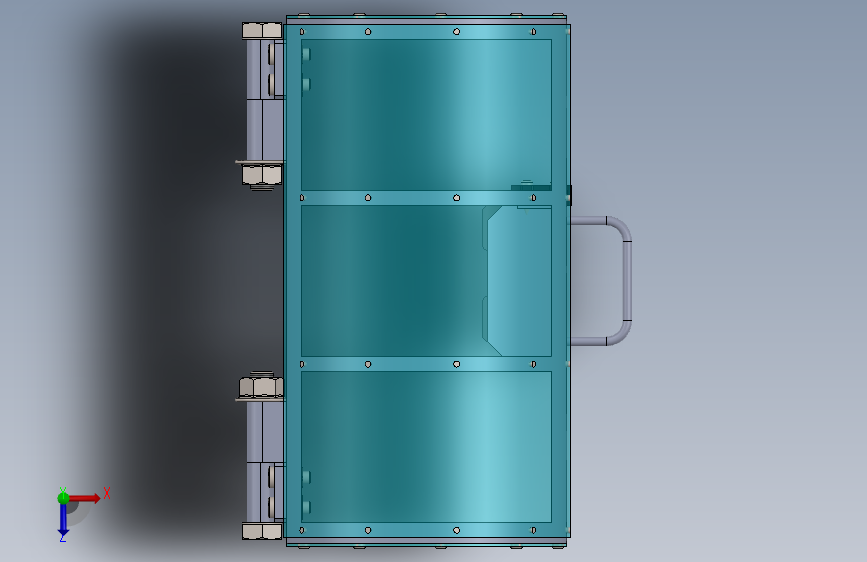Pick the hex nut at the top of the upper hinge

tap(262, 30)
